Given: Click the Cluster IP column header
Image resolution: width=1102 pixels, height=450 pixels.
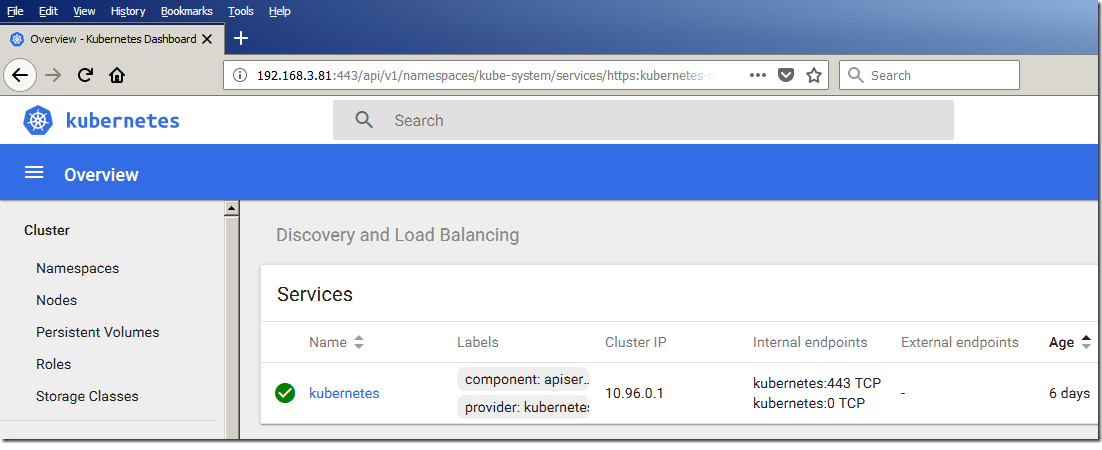Looking at the screenshot, I should tap(636, 342).
